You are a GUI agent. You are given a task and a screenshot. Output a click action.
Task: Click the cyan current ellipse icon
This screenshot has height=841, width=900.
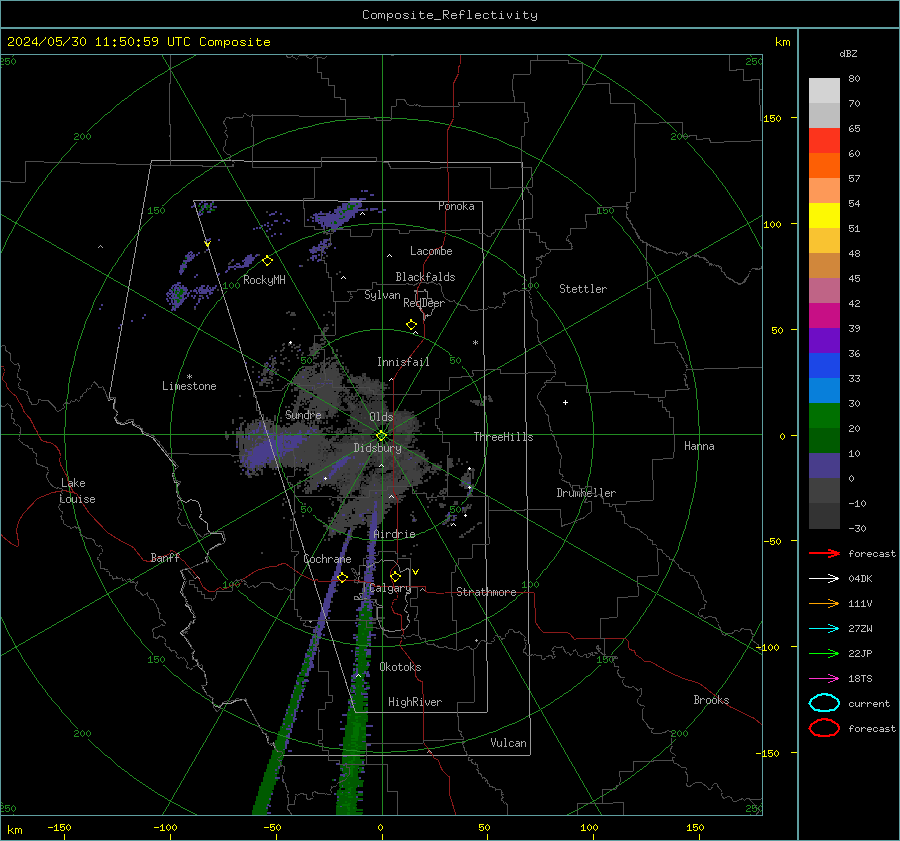pyautogui.click(x=824, y=703)
